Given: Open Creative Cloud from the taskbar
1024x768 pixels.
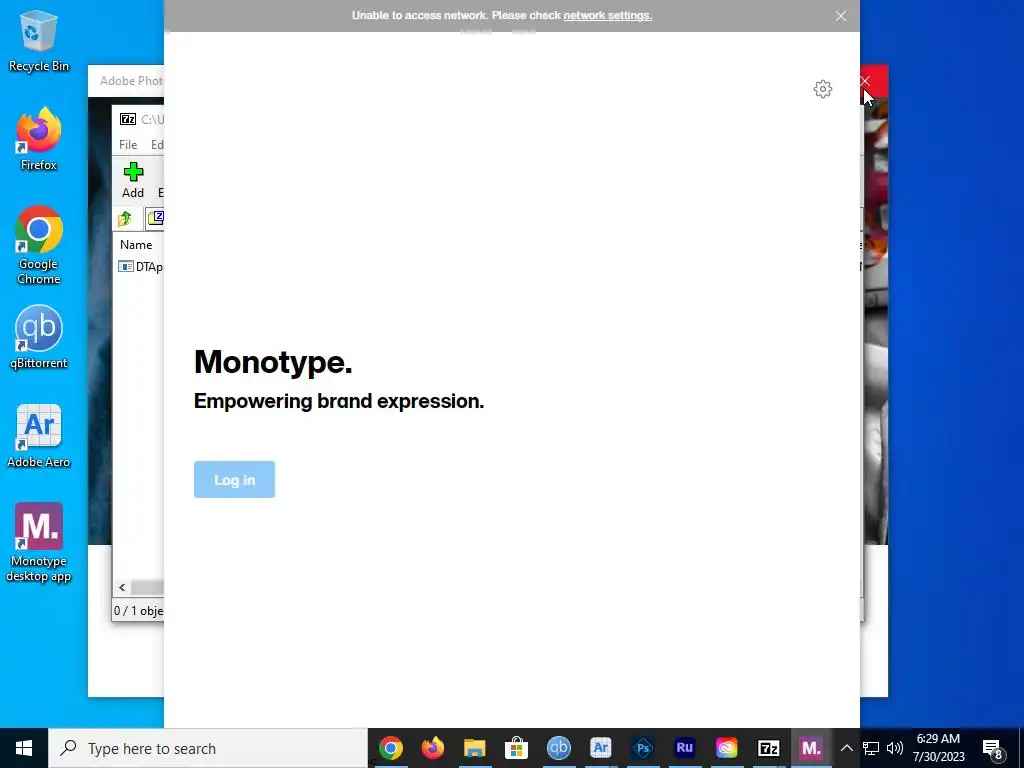Looking at the screenshot, I should tap(726, 748).
